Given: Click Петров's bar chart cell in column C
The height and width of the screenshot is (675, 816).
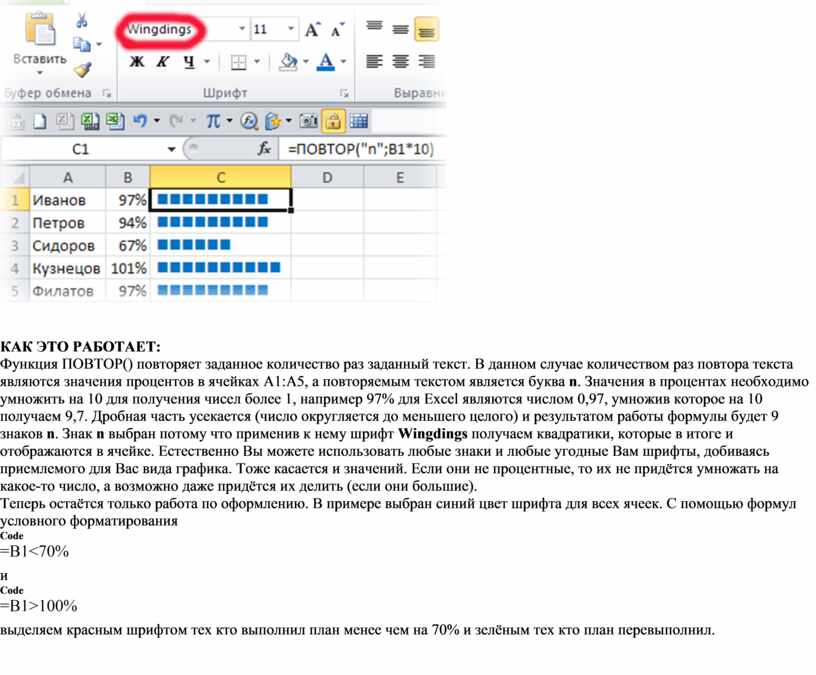Looking at the screenshot, I should pos(221,223).
